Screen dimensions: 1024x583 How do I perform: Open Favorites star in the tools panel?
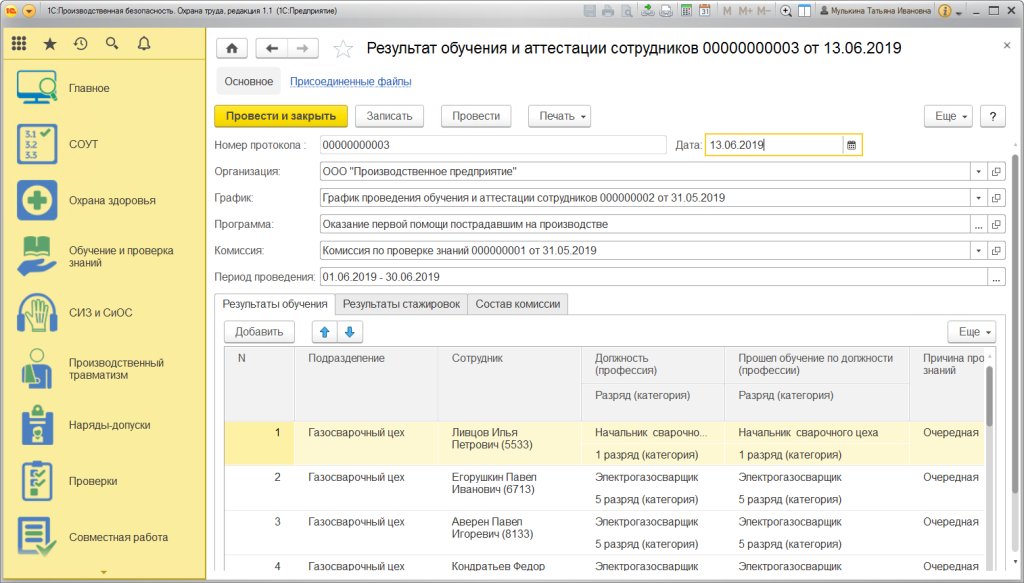(50, 44)
